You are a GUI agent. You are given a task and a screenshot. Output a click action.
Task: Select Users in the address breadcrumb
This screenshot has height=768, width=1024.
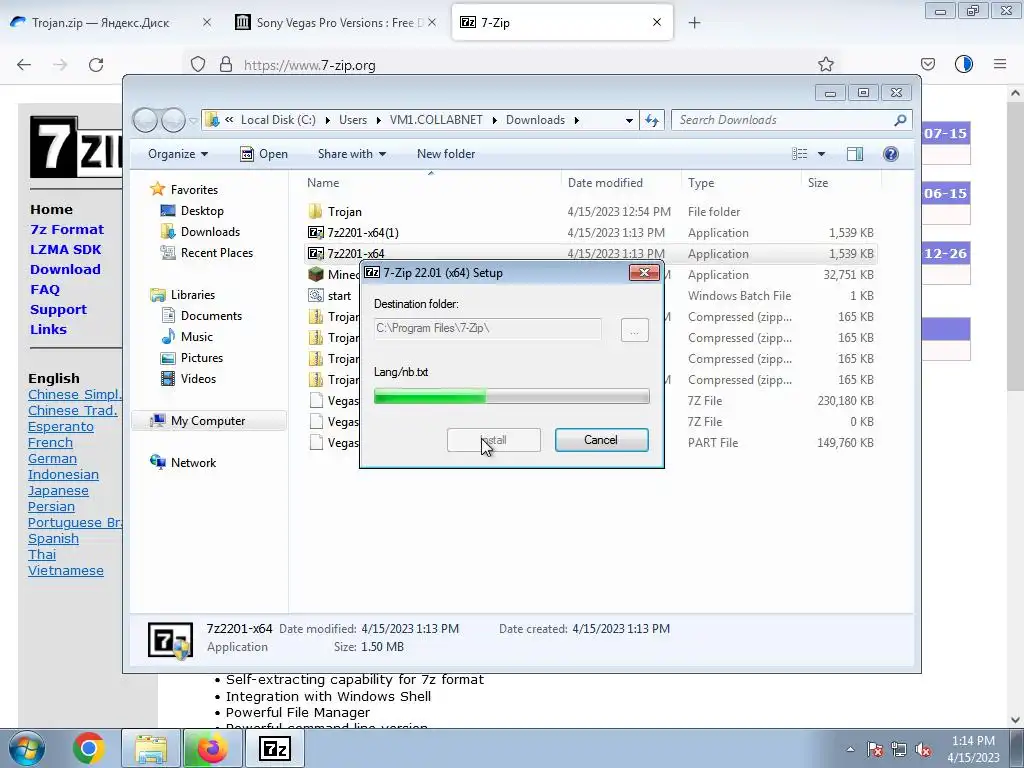pos(353,120)
